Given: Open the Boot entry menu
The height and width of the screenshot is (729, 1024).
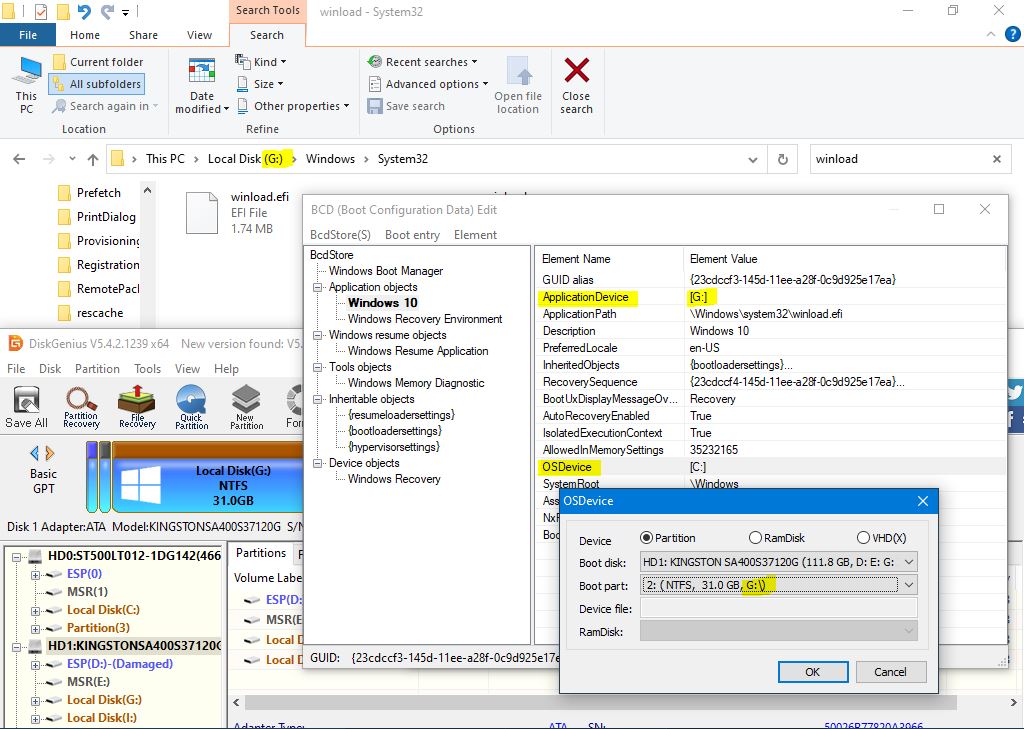Looking at the screenshot, I should point(412,235).
